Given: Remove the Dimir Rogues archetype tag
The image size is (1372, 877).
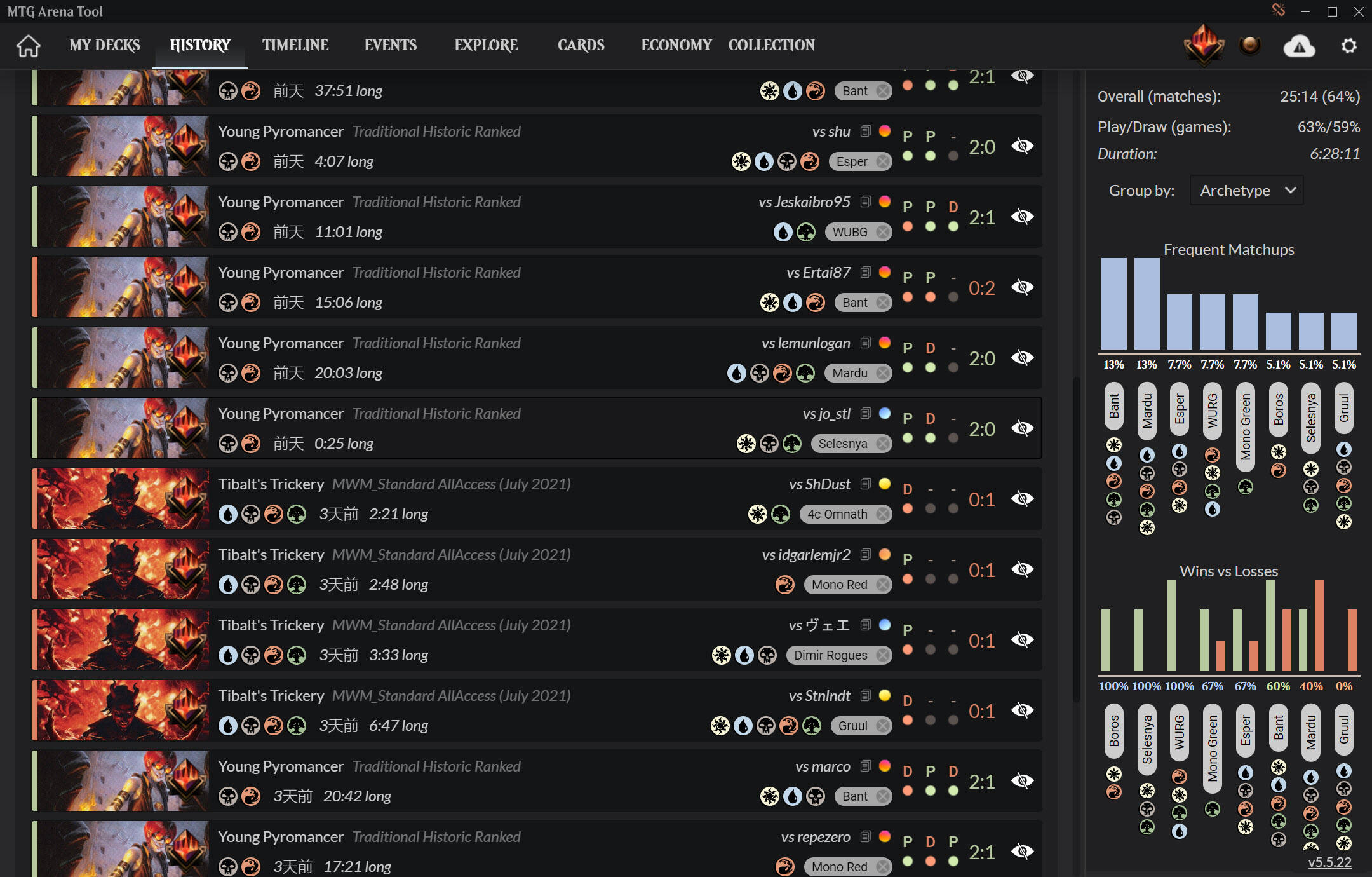Looking at the screenshot, I should point(882,655).
